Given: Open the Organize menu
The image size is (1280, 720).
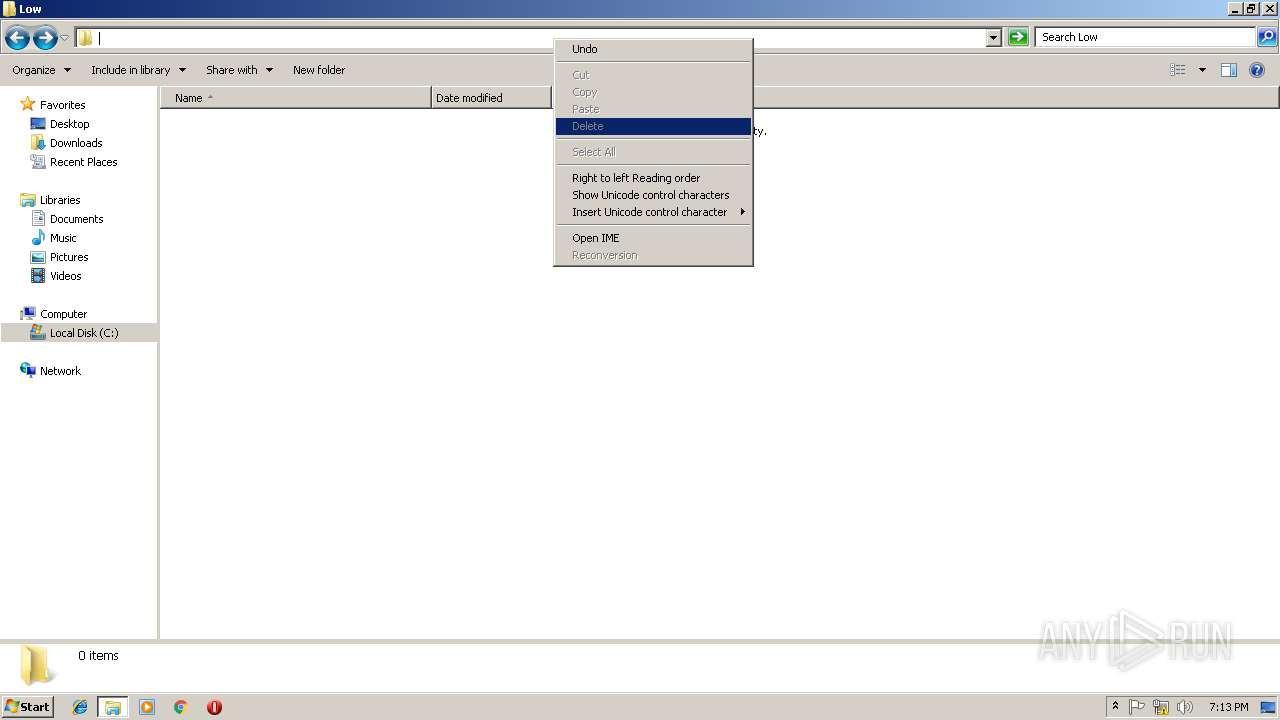Looking at the screenshot, I should click(41, 70).
